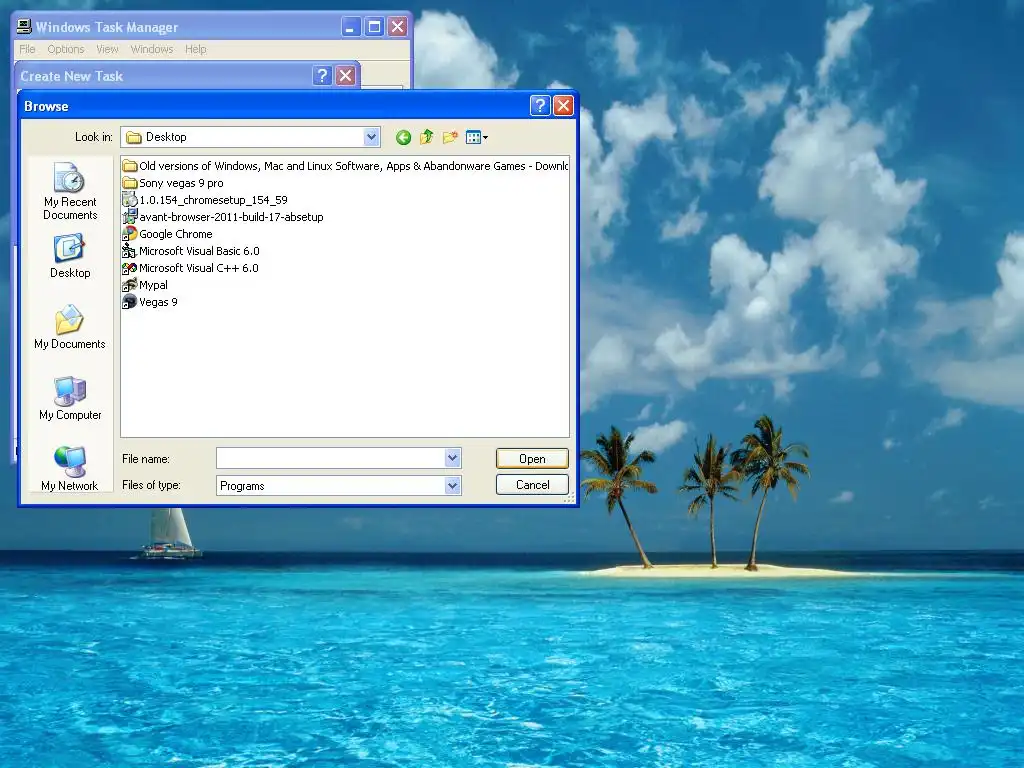
Task: Select the Microsoft Visual Basic 6.0 icon
Action: 130,251
